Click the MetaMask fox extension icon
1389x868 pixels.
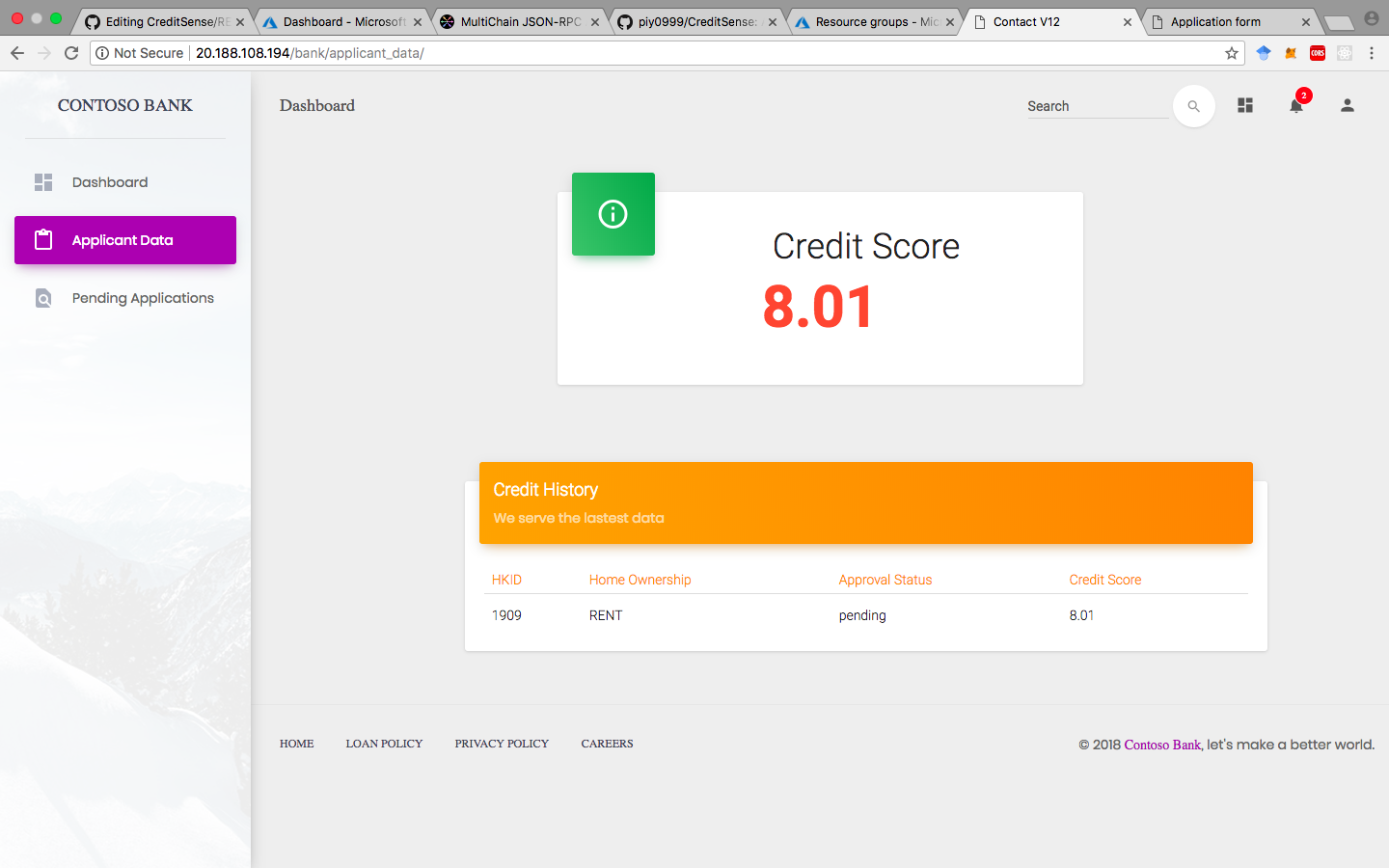point(1291,53)
